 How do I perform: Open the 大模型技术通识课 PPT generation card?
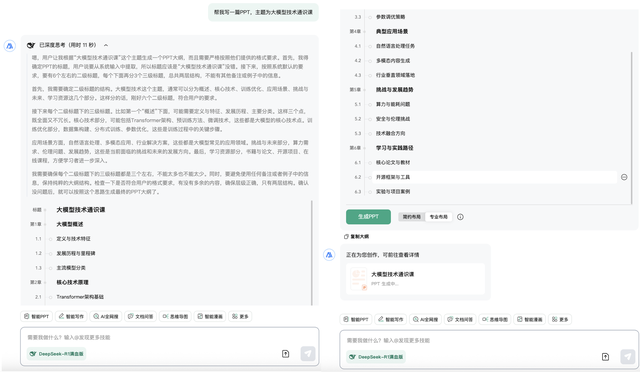(x=415, y=279)
